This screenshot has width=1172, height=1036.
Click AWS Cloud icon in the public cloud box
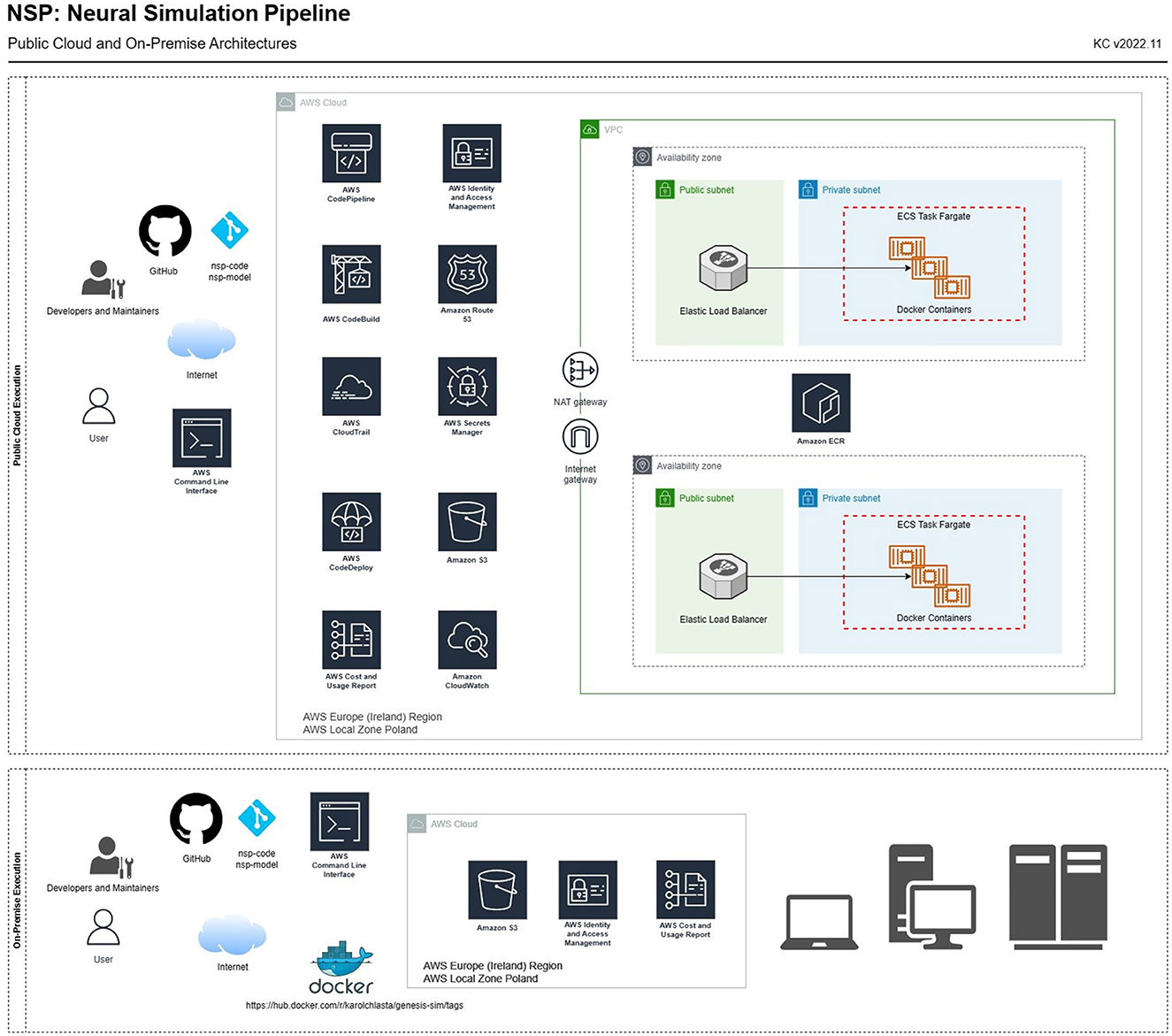pos(286,103)
